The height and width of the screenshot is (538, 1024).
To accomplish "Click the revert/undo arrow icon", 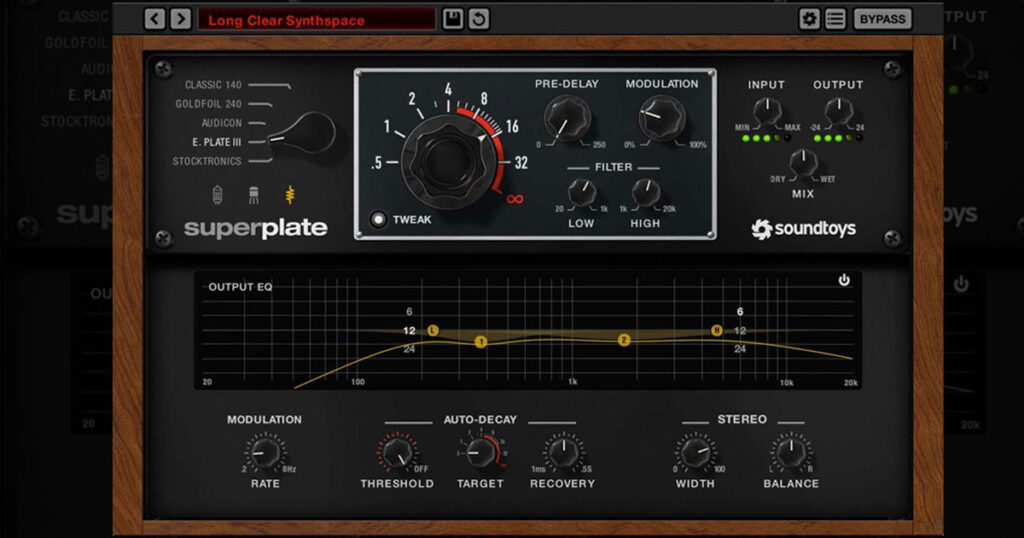I will (479, 19).
